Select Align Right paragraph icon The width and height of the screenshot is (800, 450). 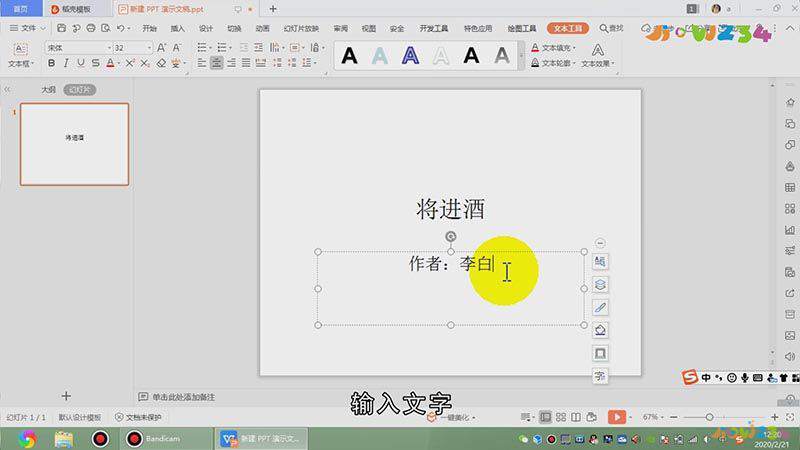(x=231, y=63)
